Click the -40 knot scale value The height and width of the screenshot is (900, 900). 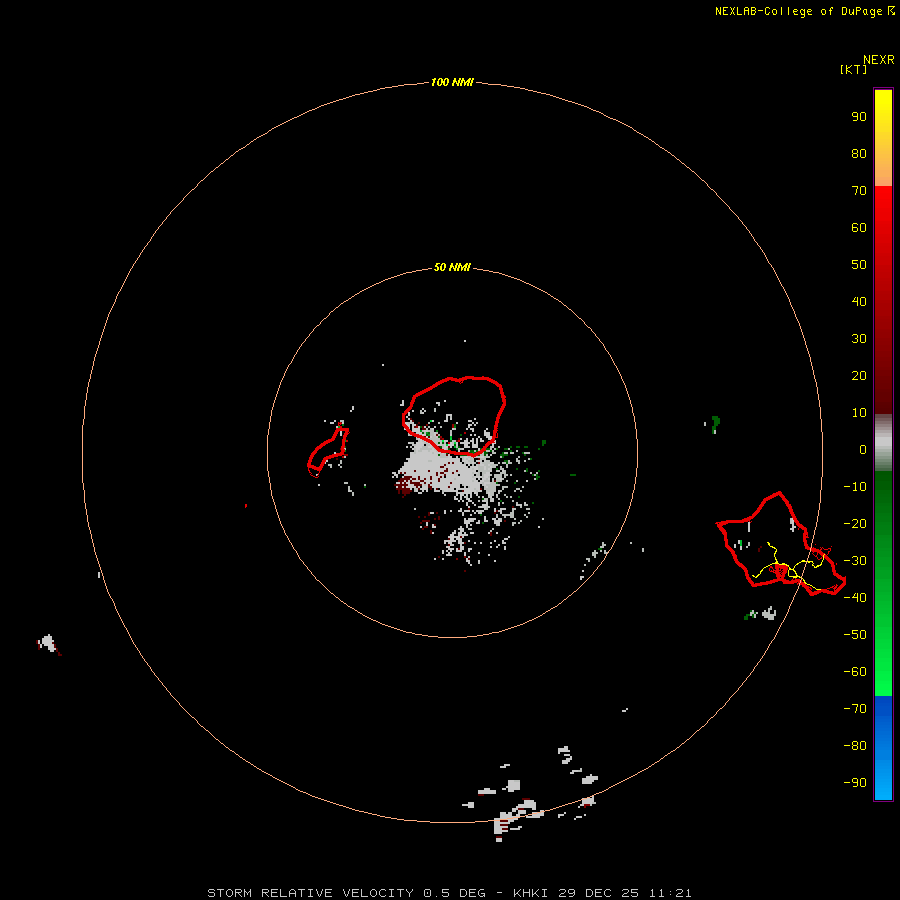pos(855,598)
